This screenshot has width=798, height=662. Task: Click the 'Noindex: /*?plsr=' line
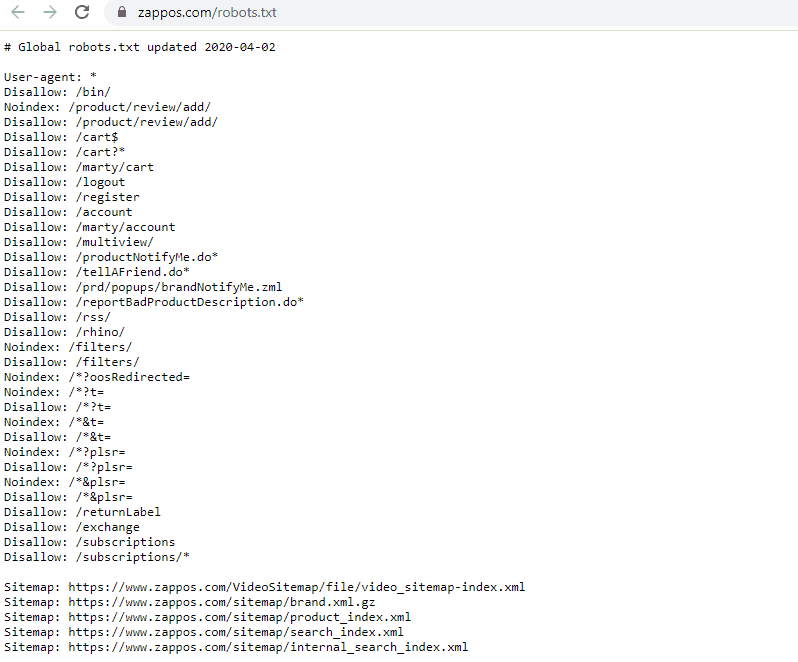click(65, 452)
